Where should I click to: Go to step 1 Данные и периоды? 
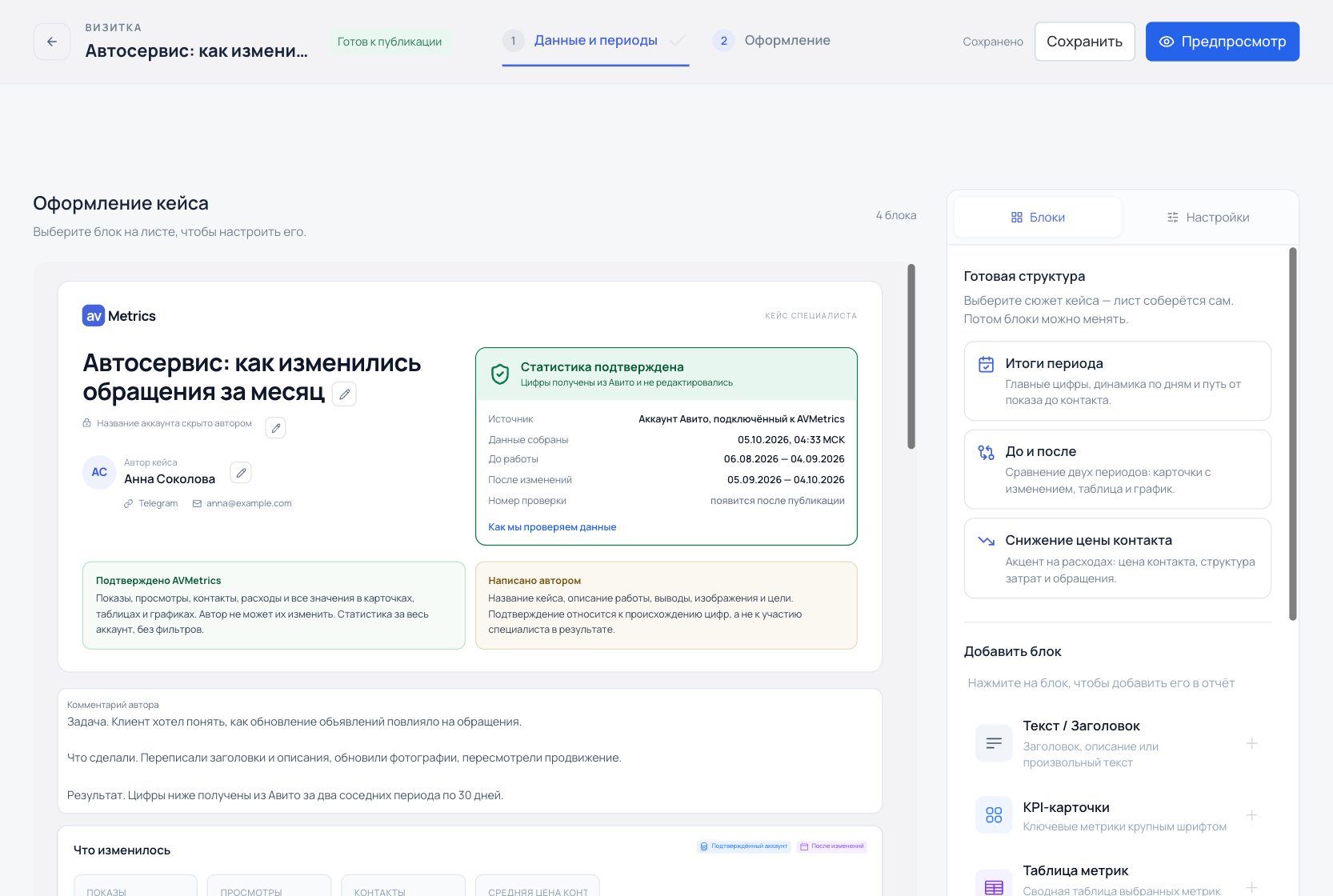click(x=595, y=41)
